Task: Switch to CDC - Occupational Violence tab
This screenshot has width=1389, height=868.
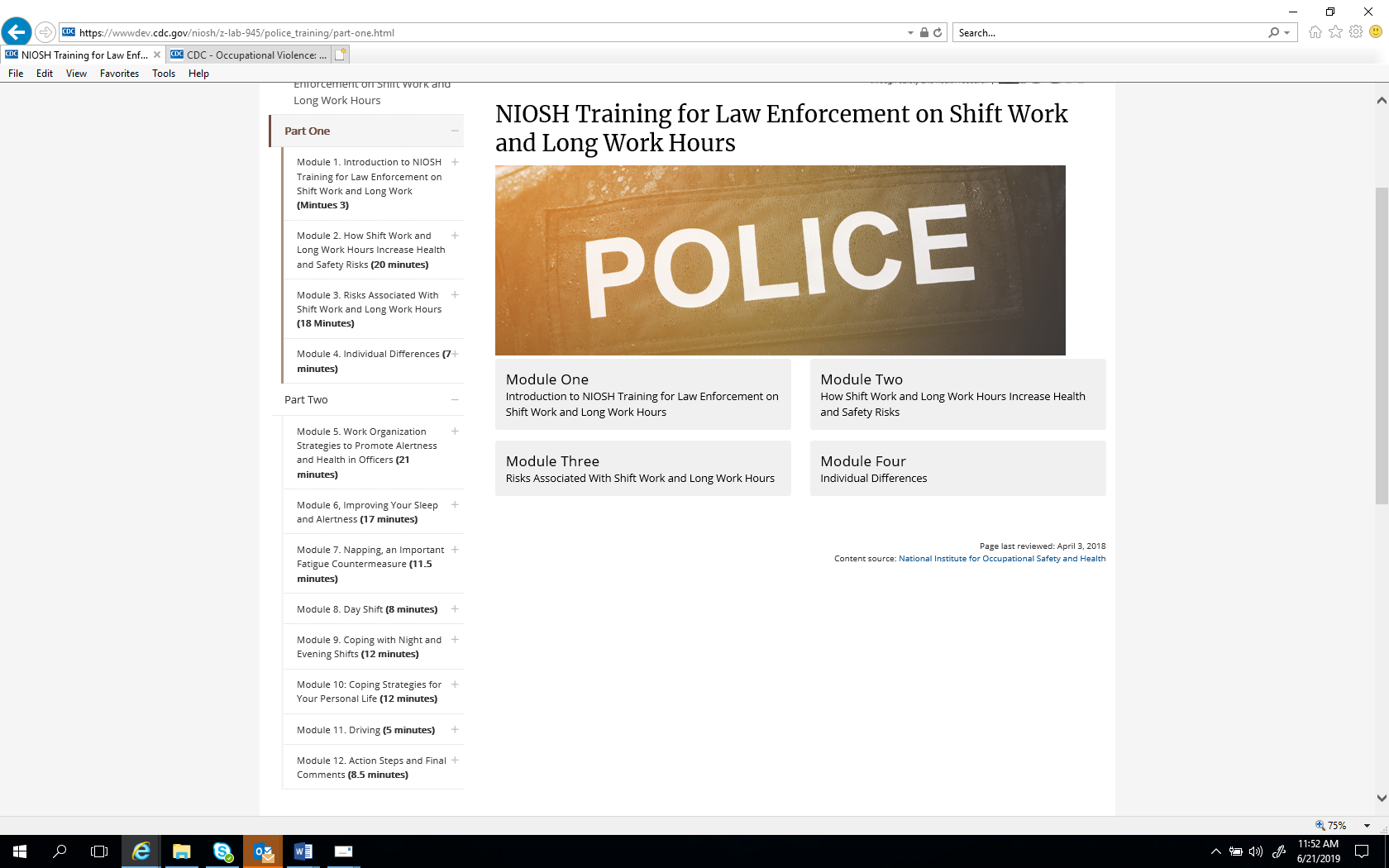Action: click(x=248, y=55)
